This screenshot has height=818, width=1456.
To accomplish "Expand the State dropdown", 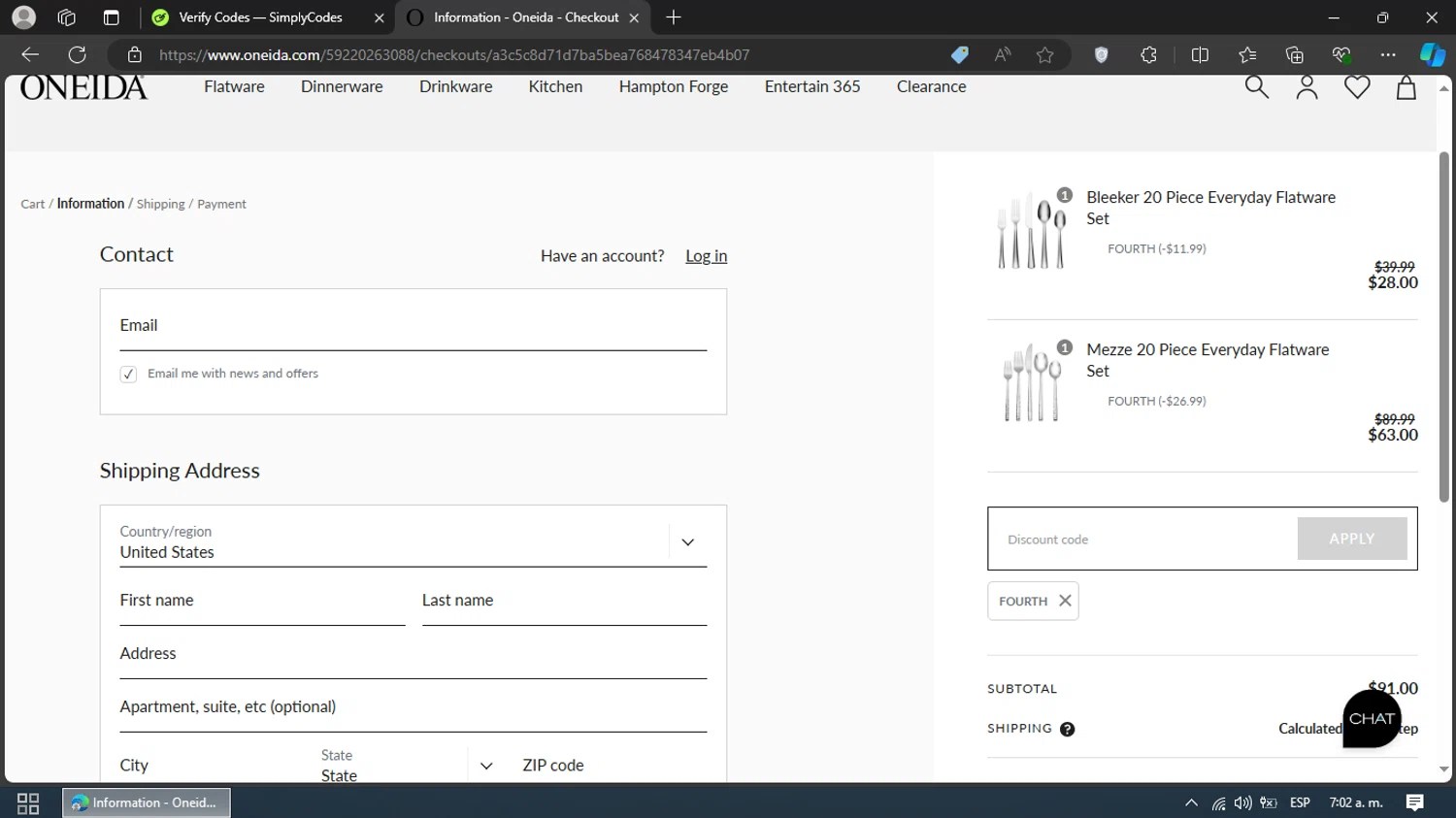I will [486, 766].
